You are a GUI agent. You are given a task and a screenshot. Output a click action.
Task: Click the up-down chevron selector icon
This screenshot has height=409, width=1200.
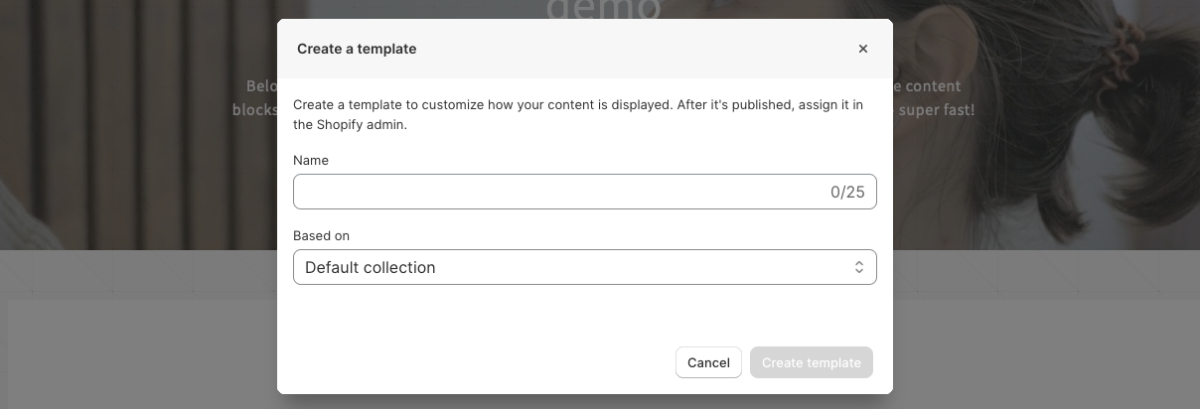858,268
